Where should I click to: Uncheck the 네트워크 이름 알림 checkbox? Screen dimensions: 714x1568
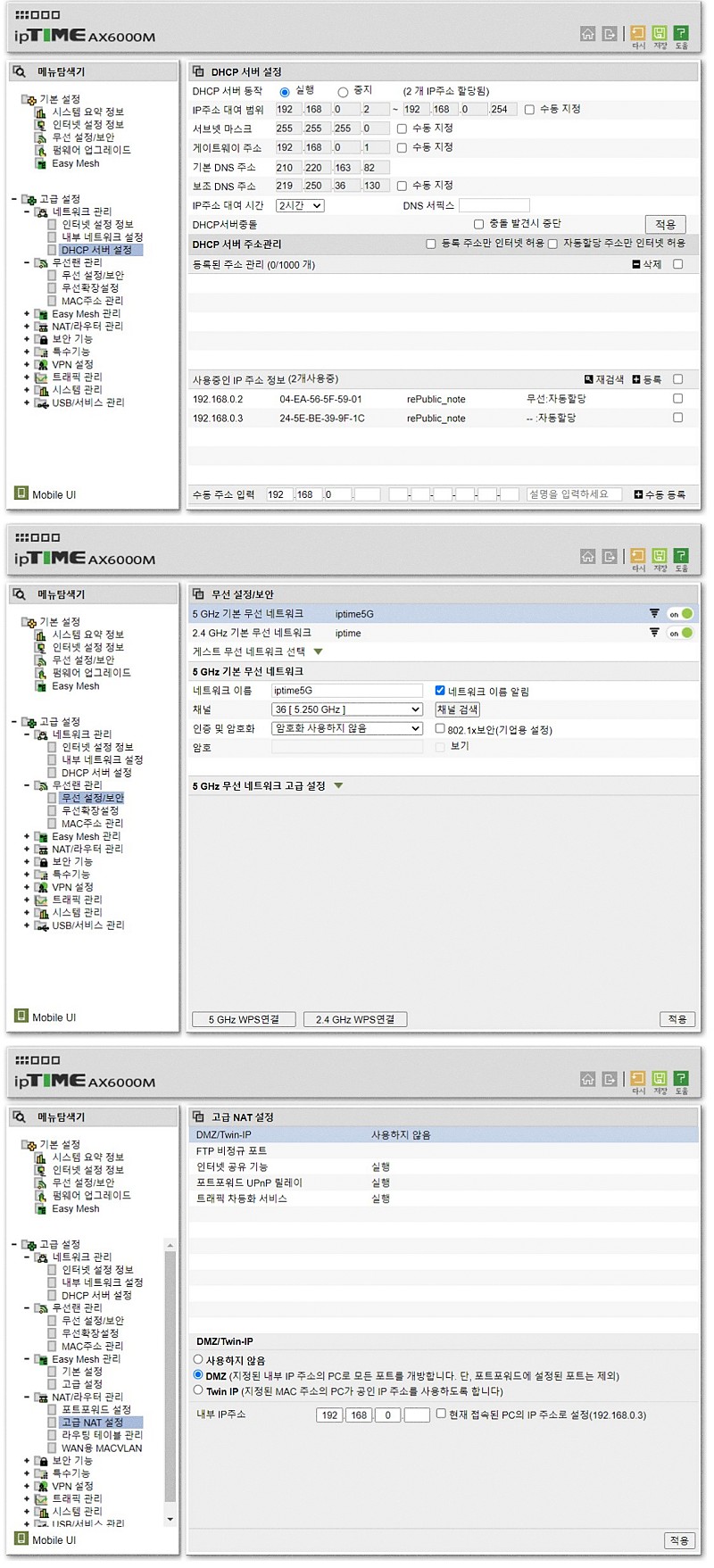click(439, 691)
